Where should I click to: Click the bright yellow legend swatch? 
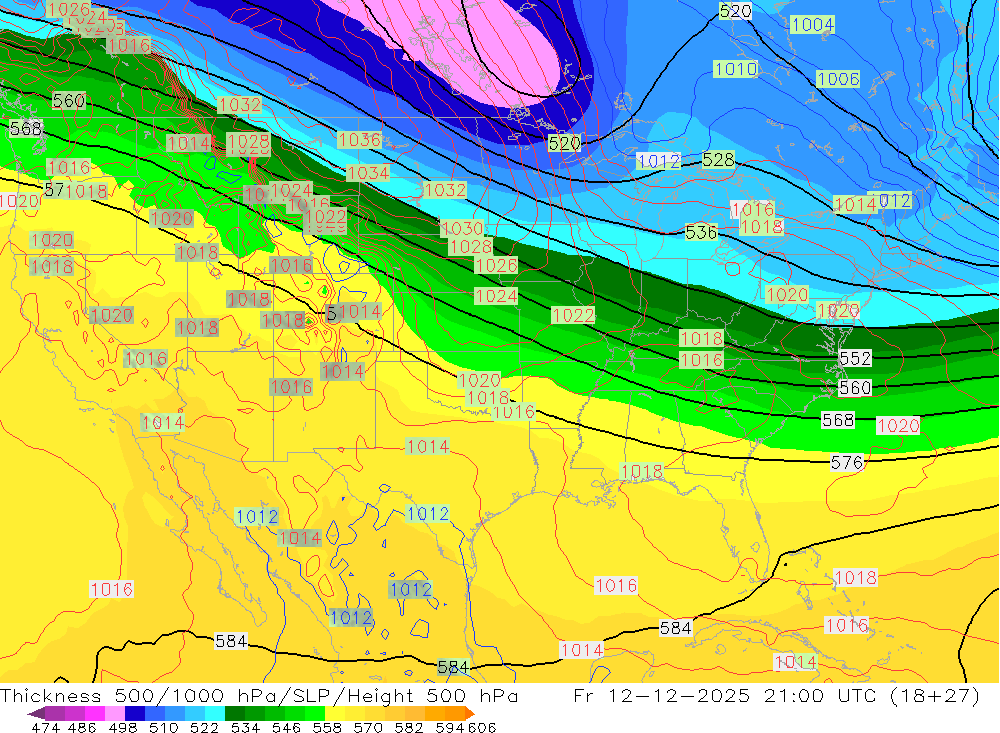click(x=334, y=714)
